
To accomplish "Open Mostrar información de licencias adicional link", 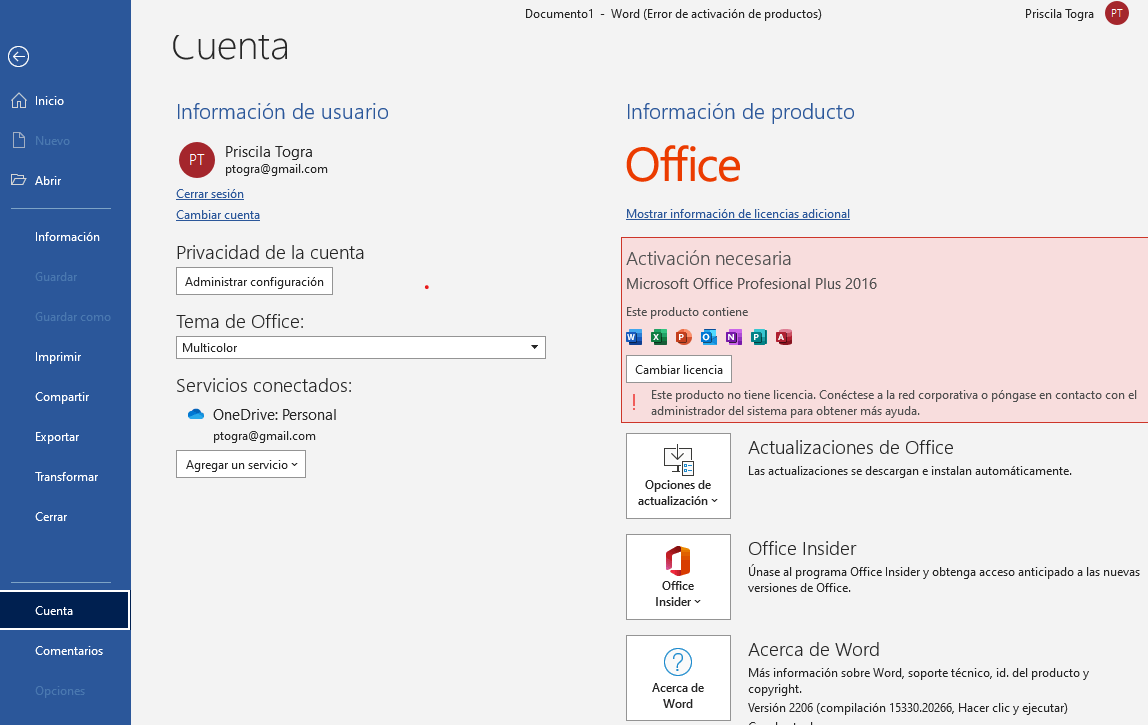I will [738, 214].
